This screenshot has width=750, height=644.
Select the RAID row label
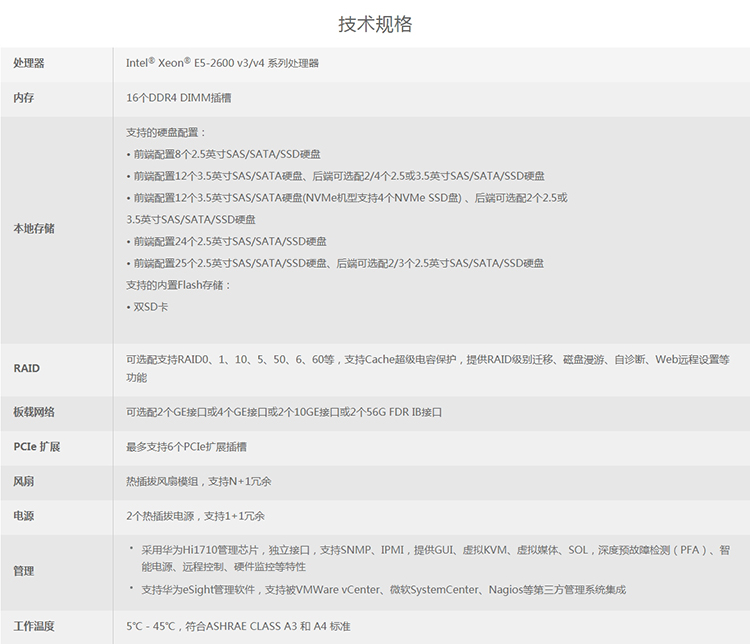27,368
